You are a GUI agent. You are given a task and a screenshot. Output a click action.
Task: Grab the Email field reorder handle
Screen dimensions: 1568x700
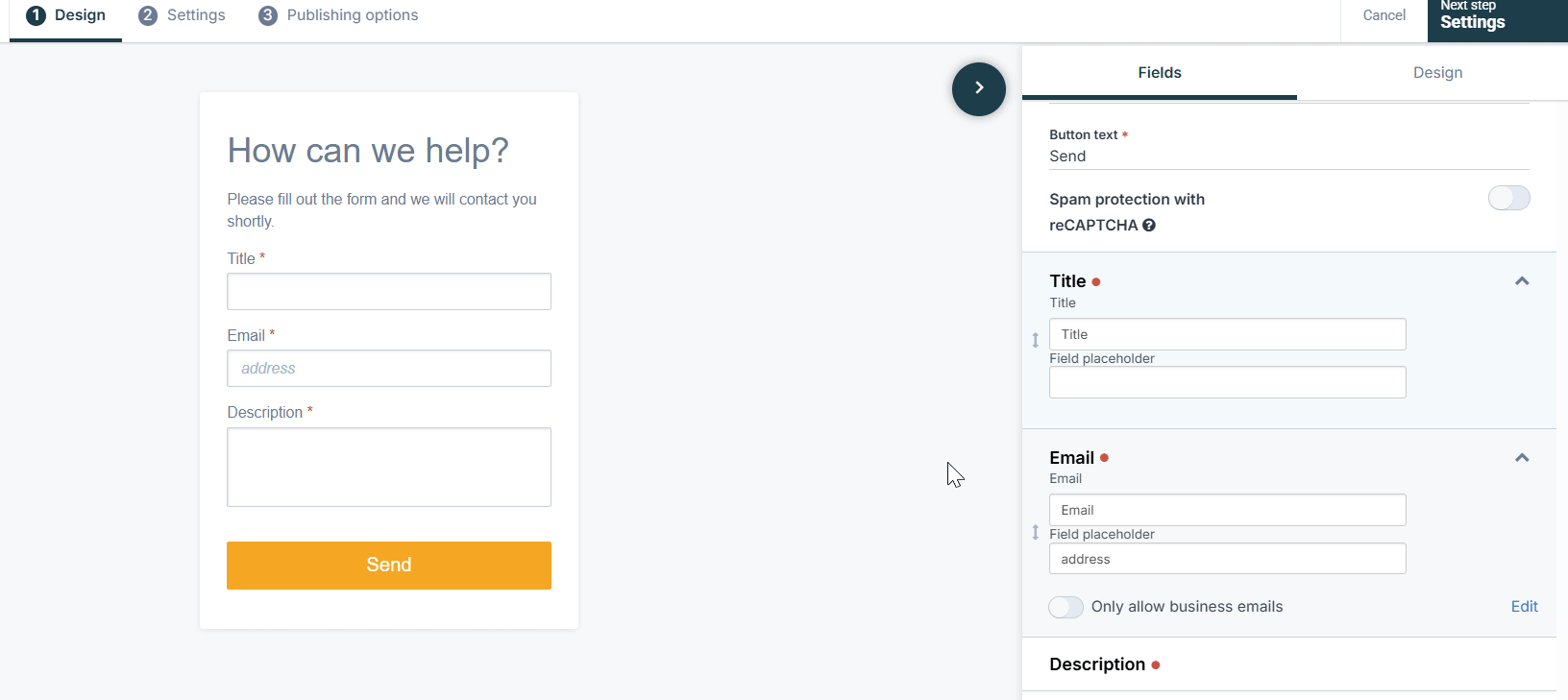(x=1035, y=532)
